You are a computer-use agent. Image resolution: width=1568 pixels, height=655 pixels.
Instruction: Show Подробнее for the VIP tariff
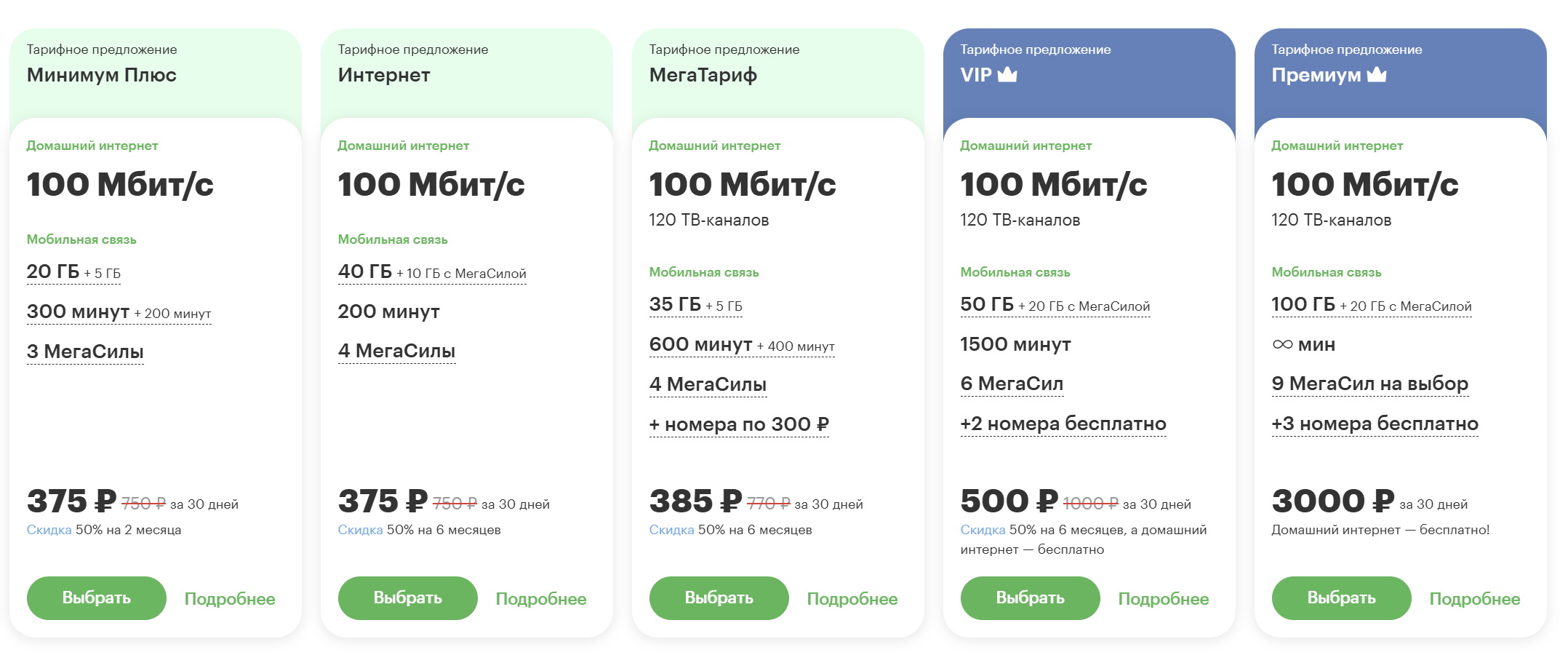tap(1164, 599)
